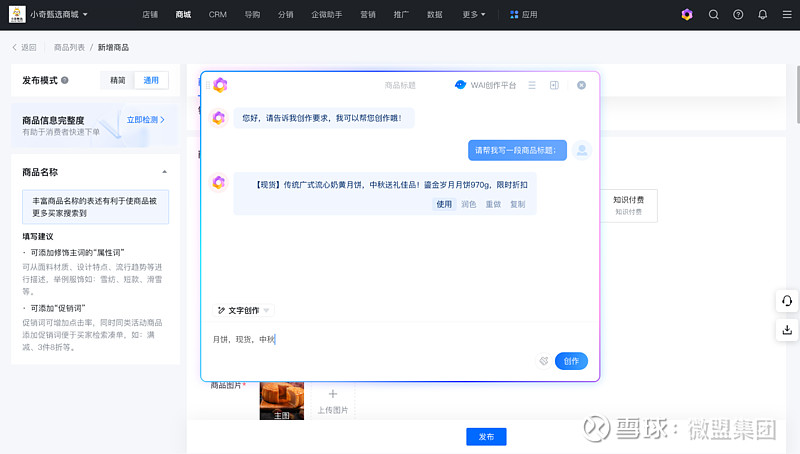
Task: Open the 商城 navigation tab
Action: pyautogui.click(x=182, y=15)
